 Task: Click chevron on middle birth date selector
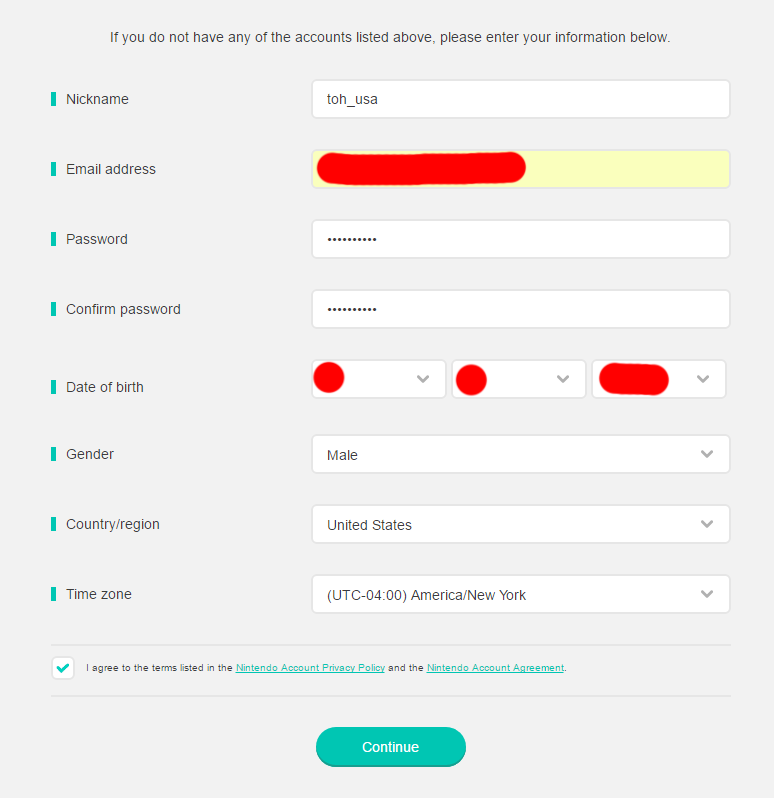pos(563,379)
